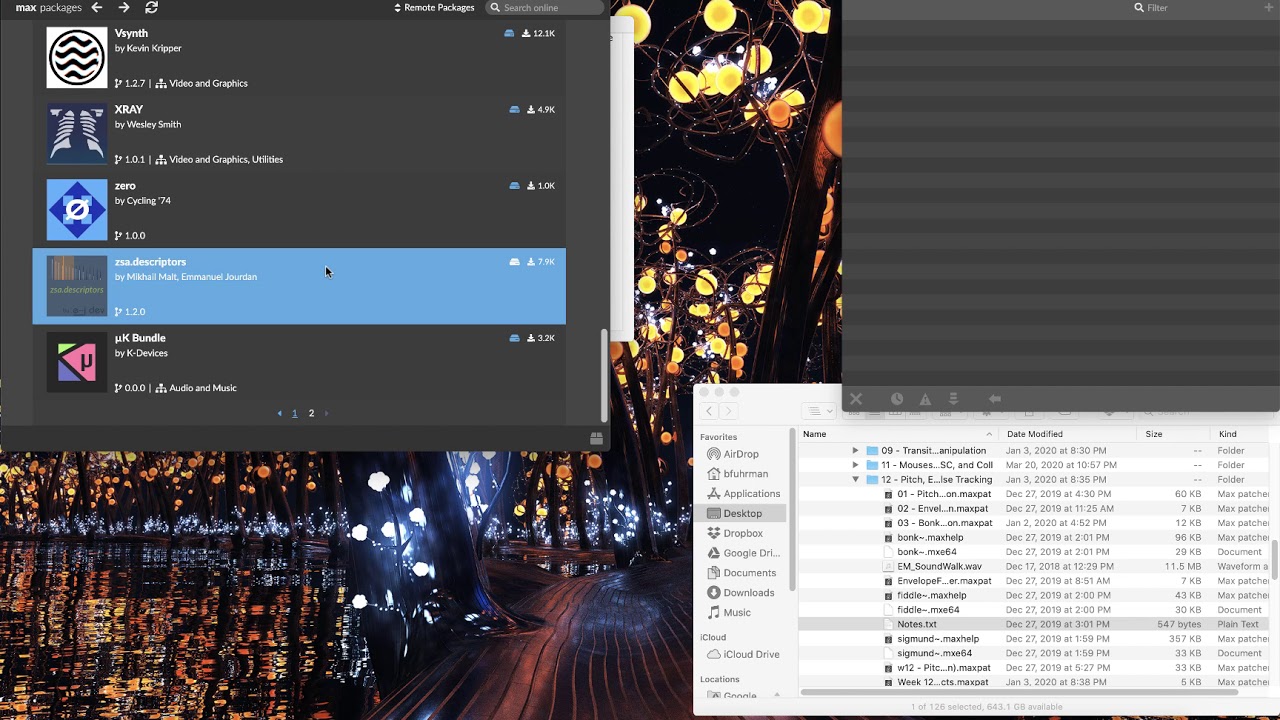Click the blue package icon for zero
1280x720 pixels.
point(514,186)
